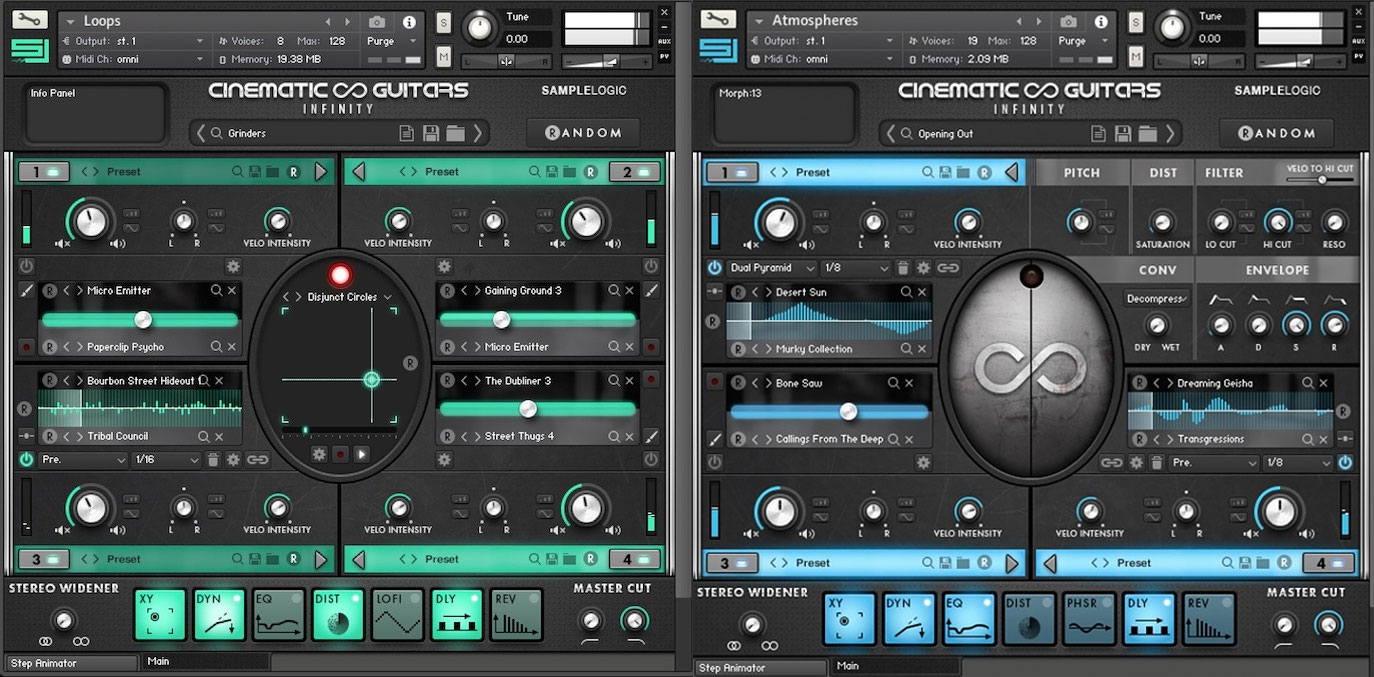This screenshot has width=1374, height=677.
Task: Save the Grinders preset with disk icon
Action: (x=431, y=133)
